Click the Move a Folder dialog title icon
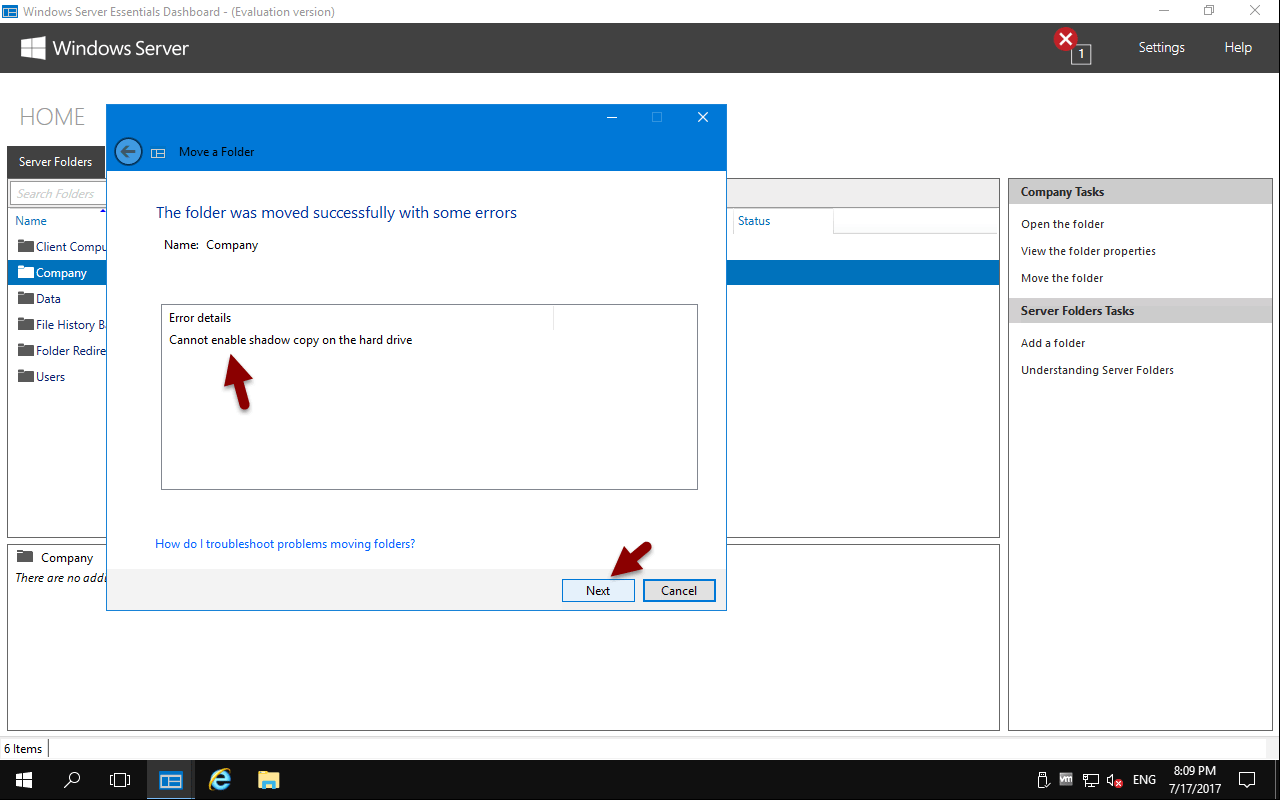Image resolution: width=1280 pixels, height=800 pixels. coord(158,153)
